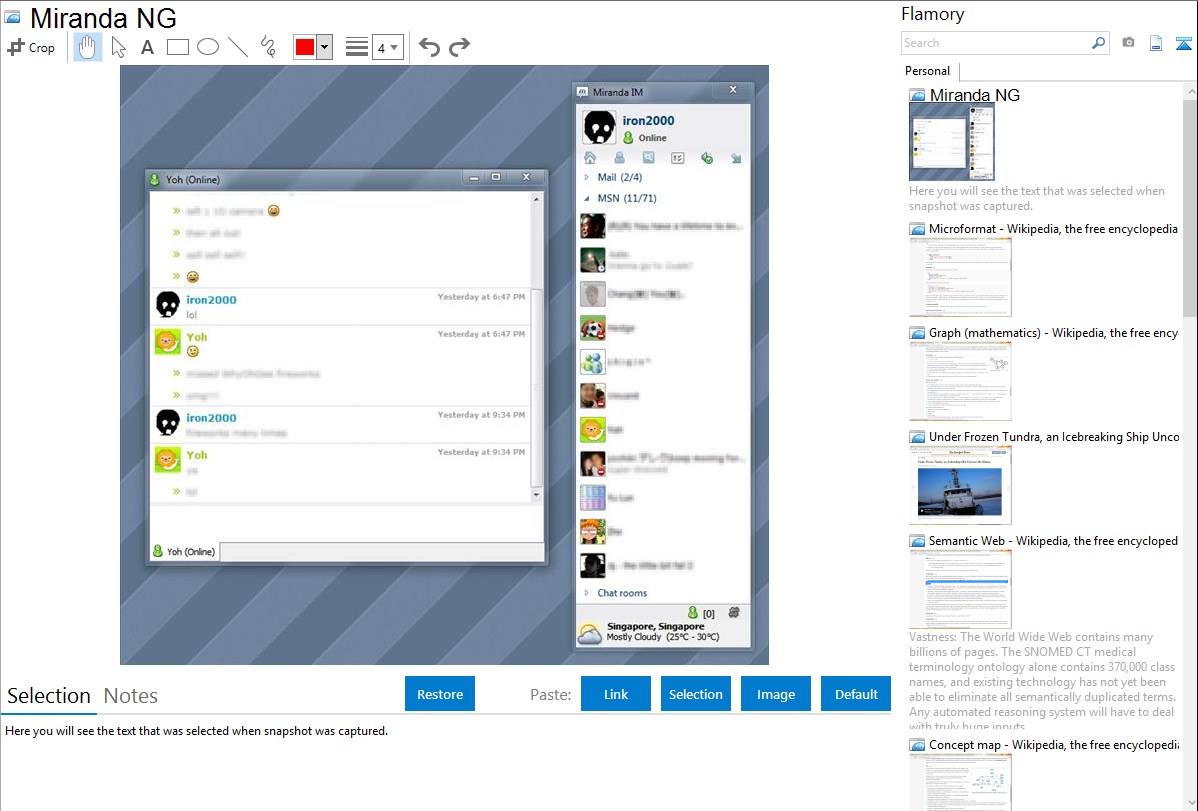1198x811 pixels.
Task: Redo the last annotation
Action: click(x=459, y=47)
